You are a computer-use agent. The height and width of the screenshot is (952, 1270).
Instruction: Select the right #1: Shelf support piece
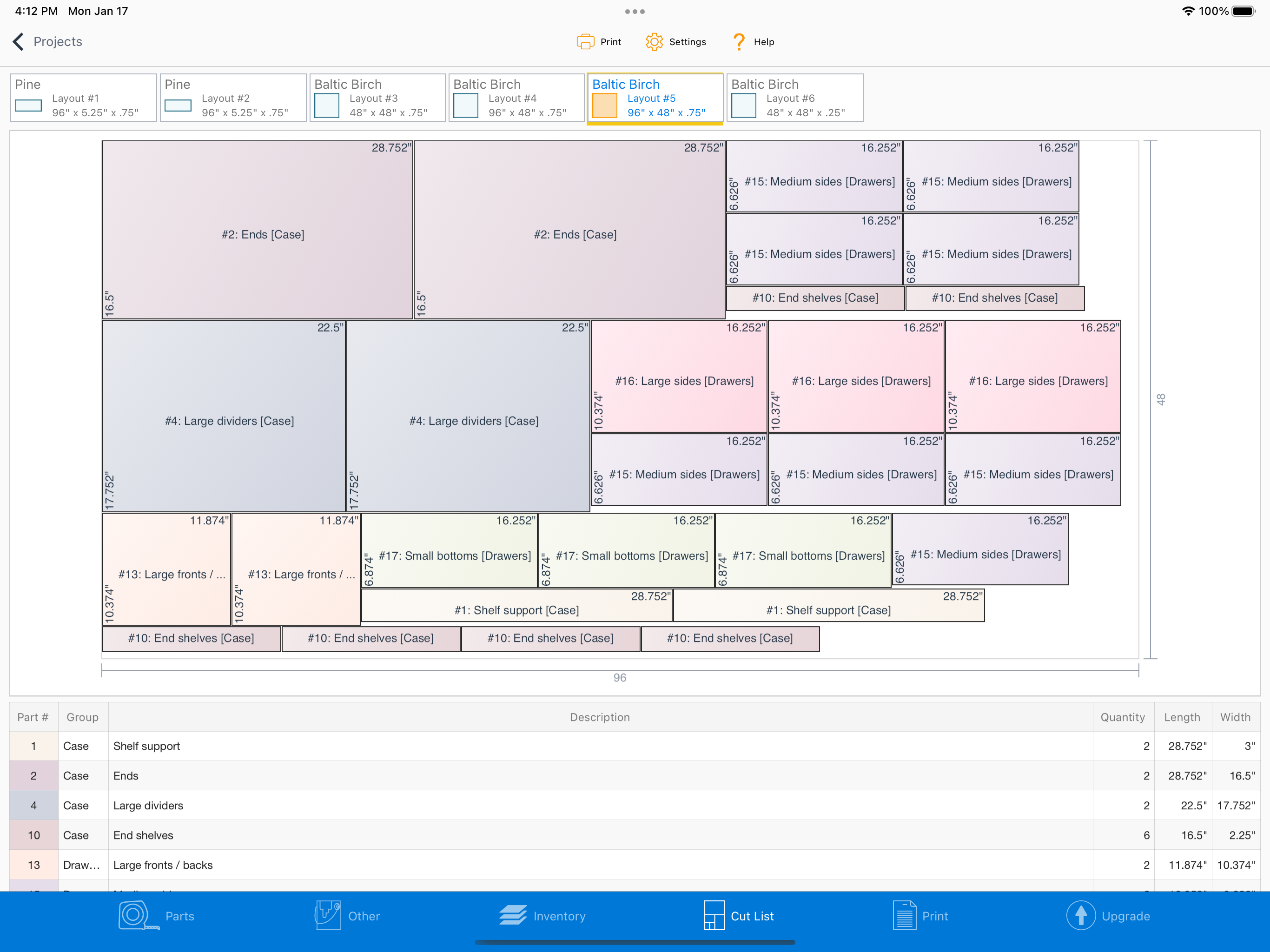(828, 605)
